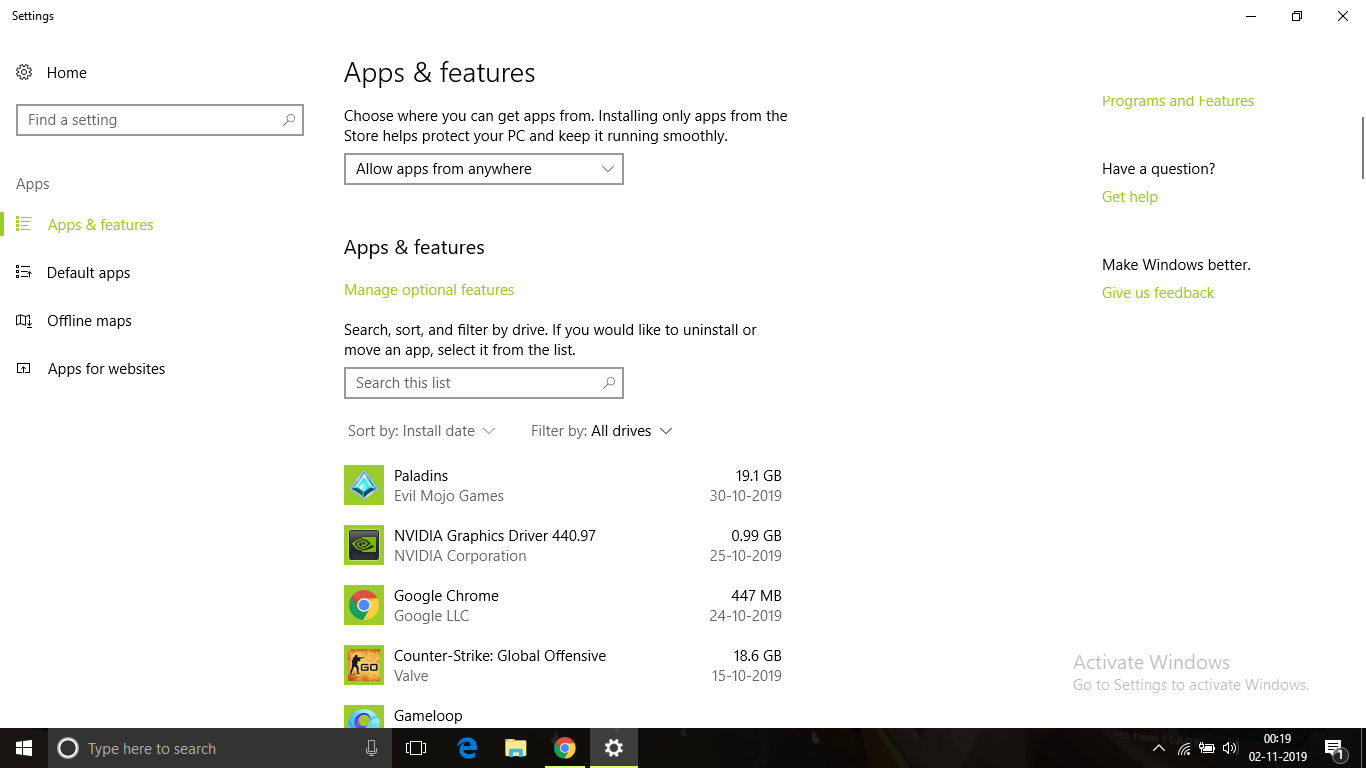The image size is (1366, 768).
Task: Click the Type here to search taskbar box
Action: pos(220,748)
